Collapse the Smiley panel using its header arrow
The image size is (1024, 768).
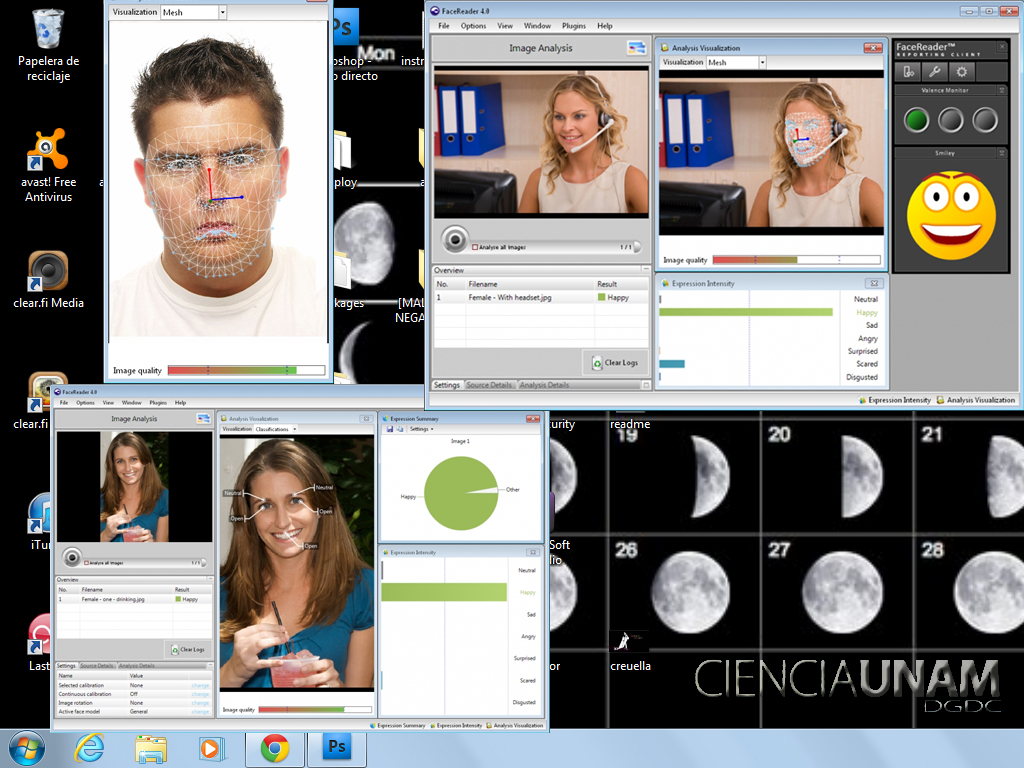click(x=1002, y=153)
